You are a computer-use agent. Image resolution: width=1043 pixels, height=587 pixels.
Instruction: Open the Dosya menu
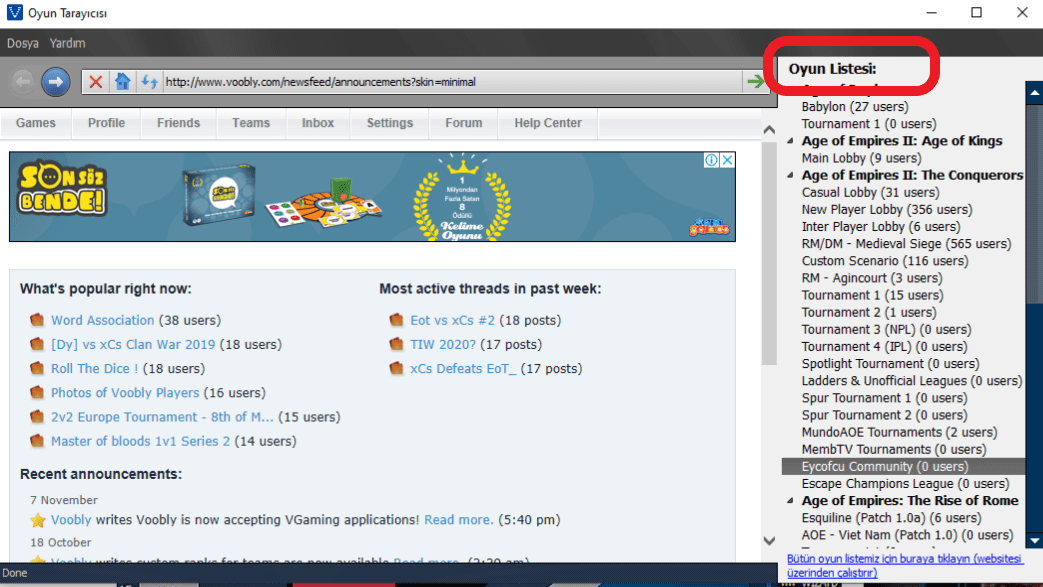23,43
